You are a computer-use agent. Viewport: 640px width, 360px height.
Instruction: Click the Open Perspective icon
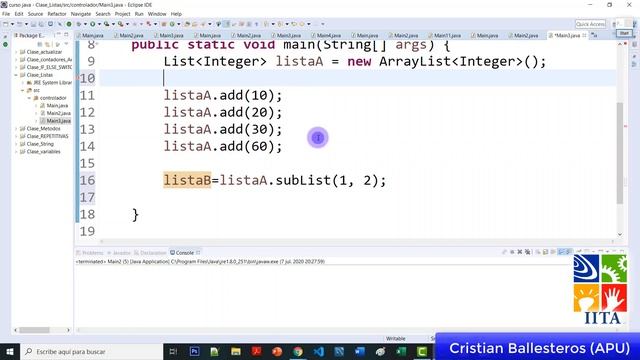pyautogui.click(x=615, y=24)
